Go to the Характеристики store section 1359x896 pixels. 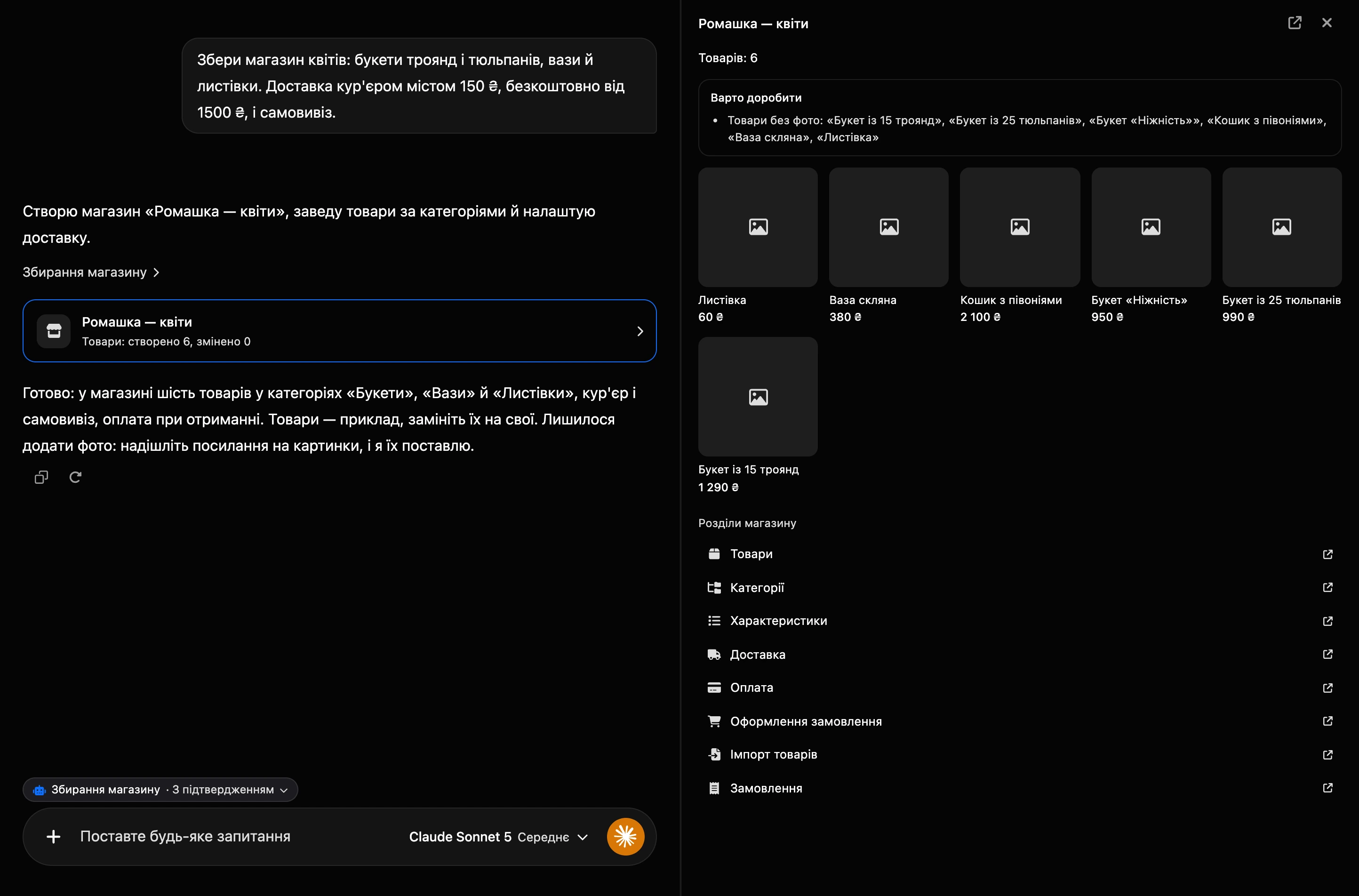tap(1020, 621)
